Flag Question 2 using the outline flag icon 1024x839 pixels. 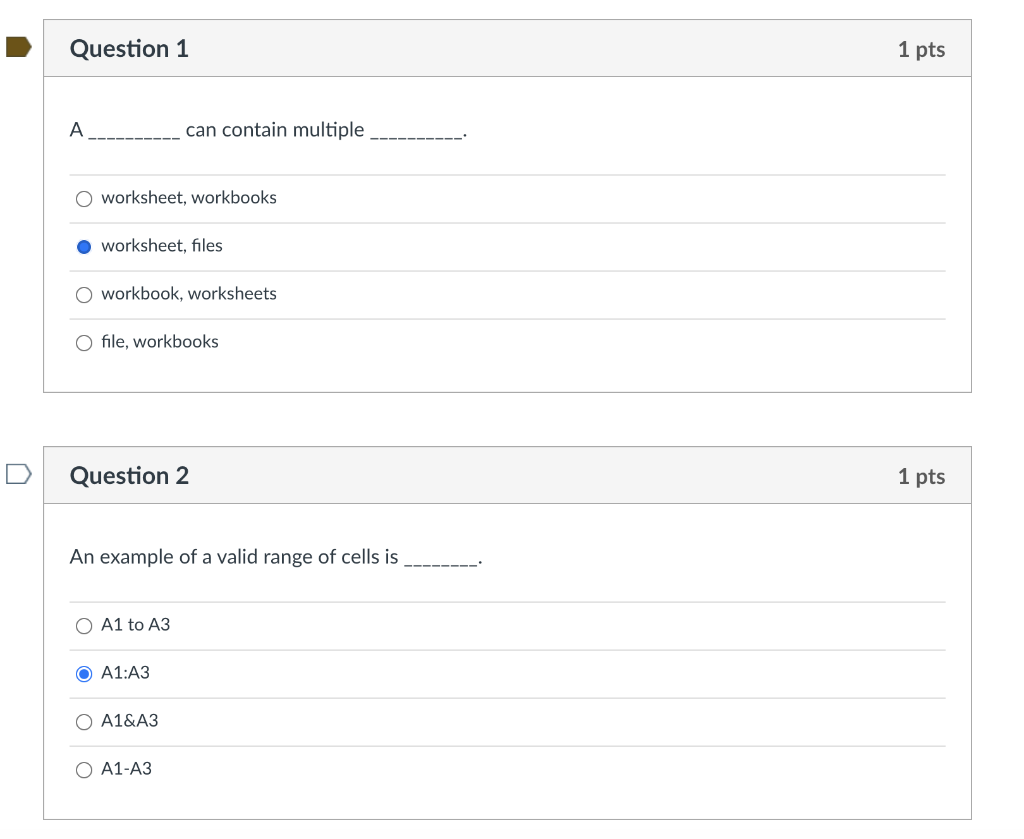(18, 474)
